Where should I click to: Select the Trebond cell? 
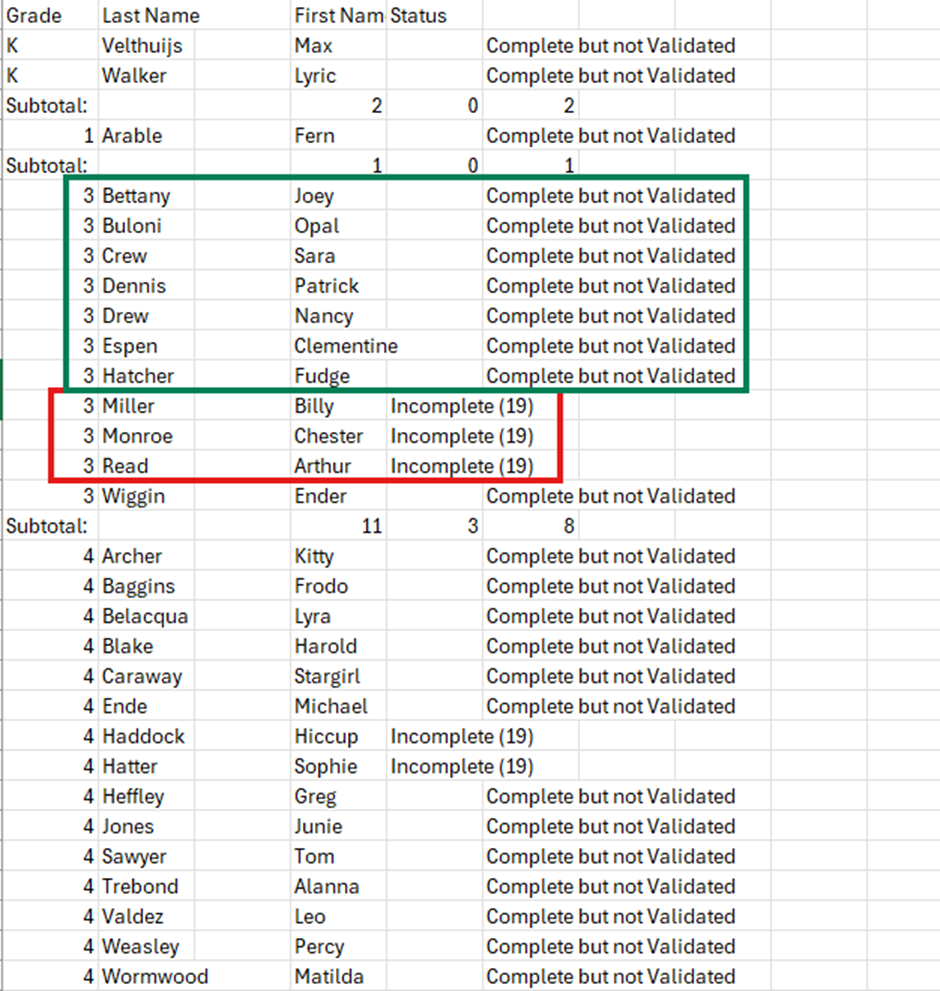147,886
